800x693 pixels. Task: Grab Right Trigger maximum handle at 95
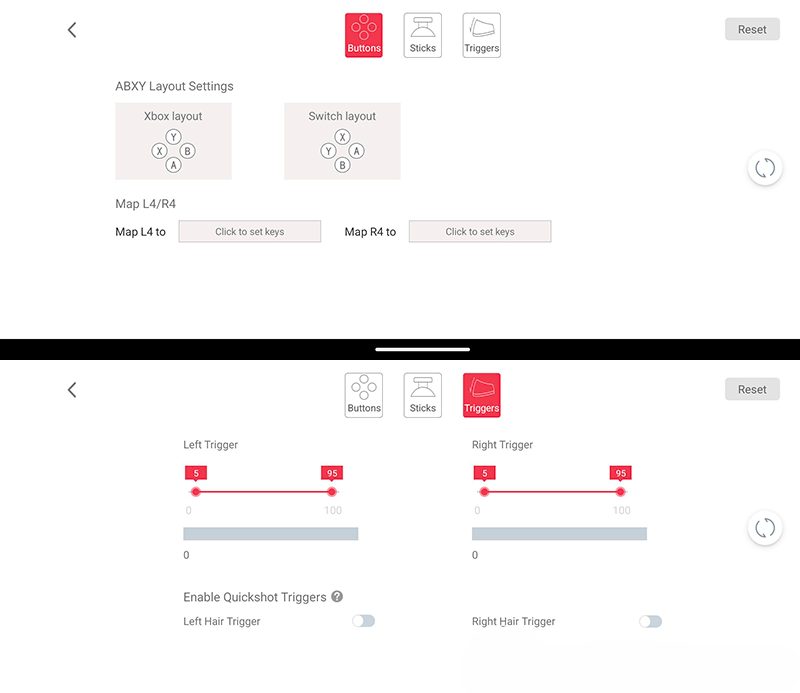click(x=620, y=492)
